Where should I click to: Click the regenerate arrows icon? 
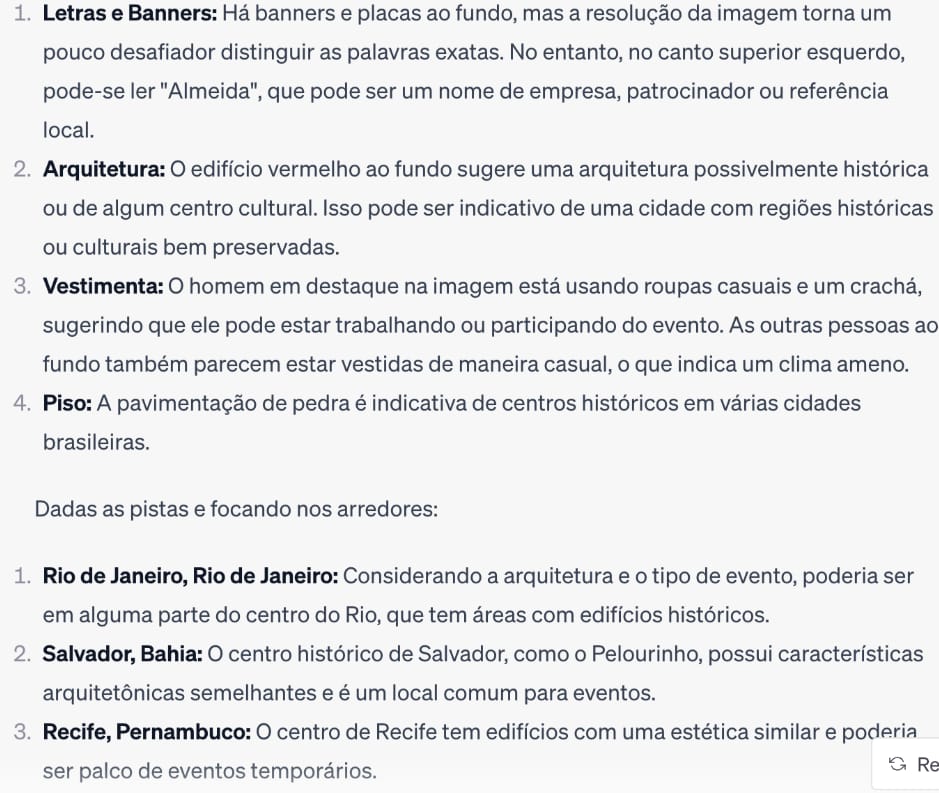tap(897, 765)
